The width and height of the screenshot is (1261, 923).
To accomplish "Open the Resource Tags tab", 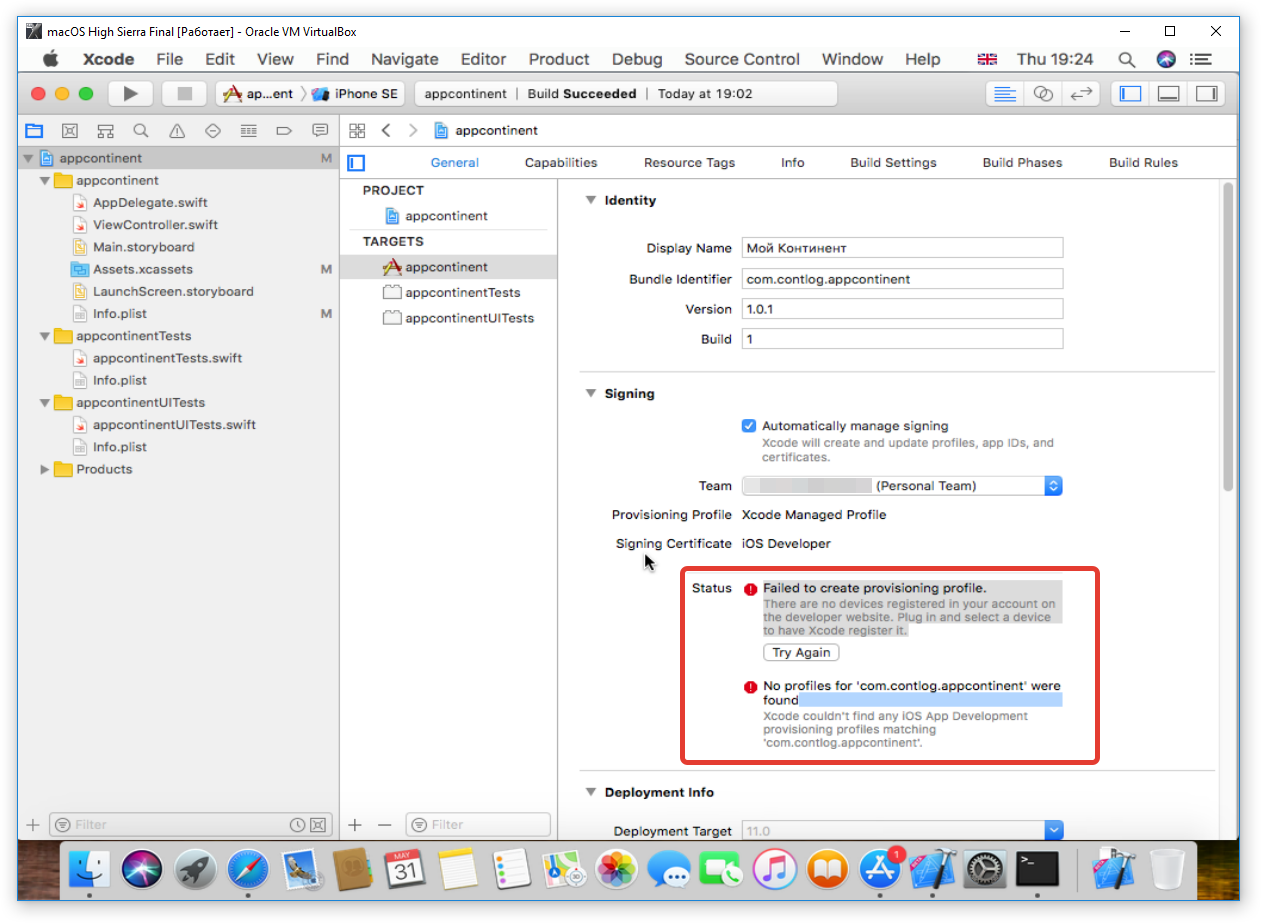I will click(x=689, y=163).
